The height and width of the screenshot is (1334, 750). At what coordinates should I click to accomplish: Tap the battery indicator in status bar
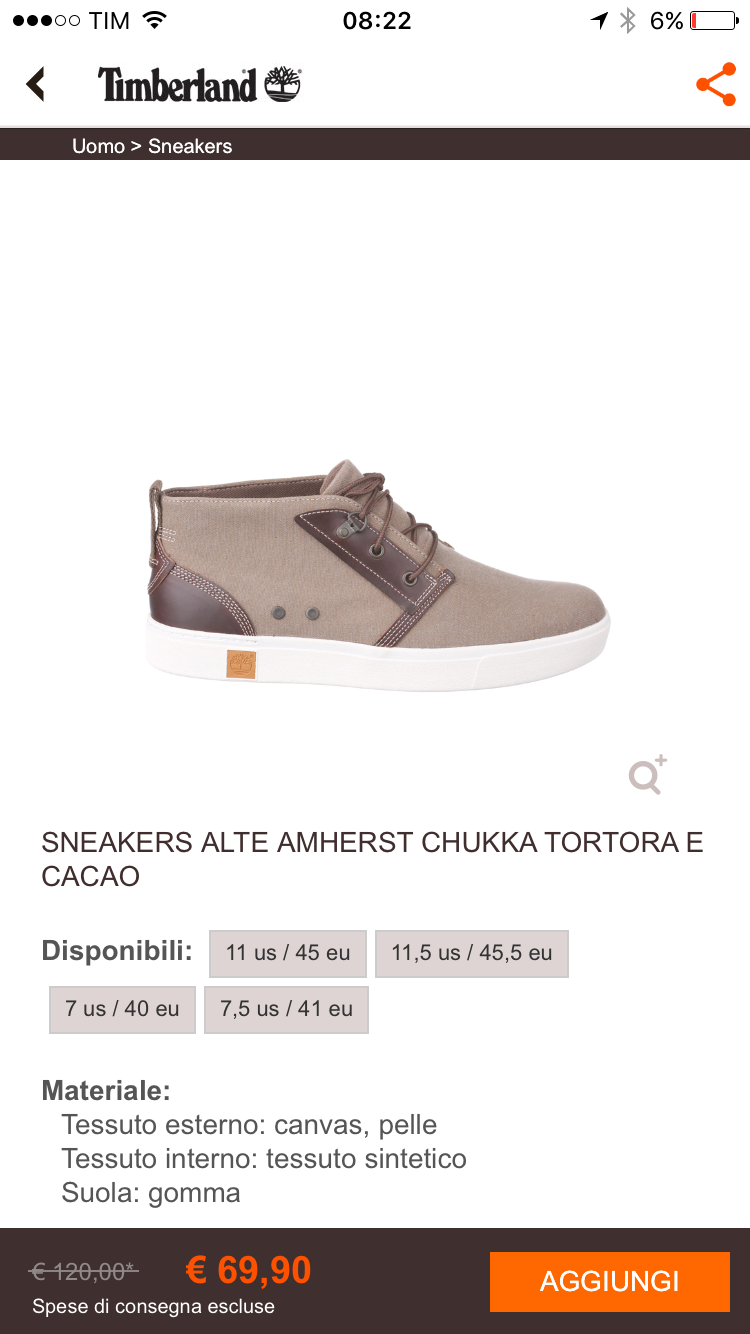click(x=713, y=21)
